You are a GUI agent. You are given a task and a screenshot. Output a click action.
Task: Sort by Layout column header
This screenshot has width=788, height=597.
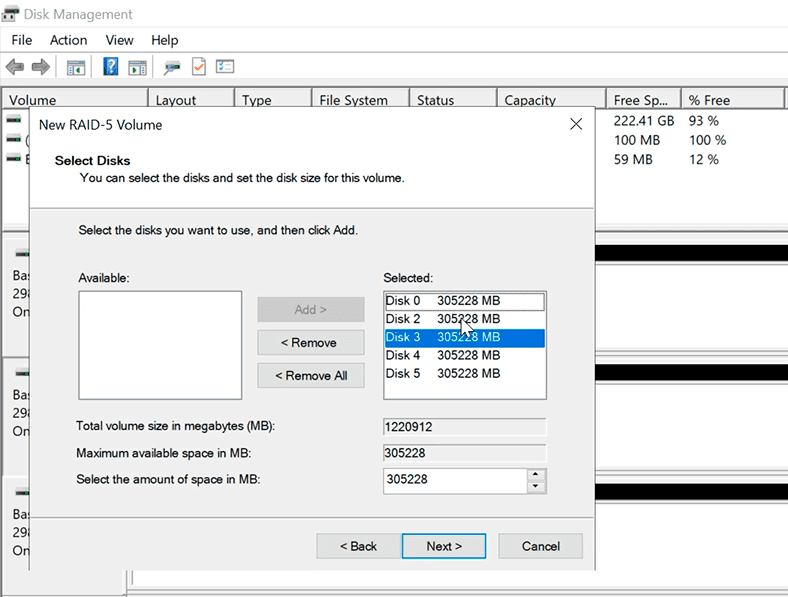click(191, 100)
